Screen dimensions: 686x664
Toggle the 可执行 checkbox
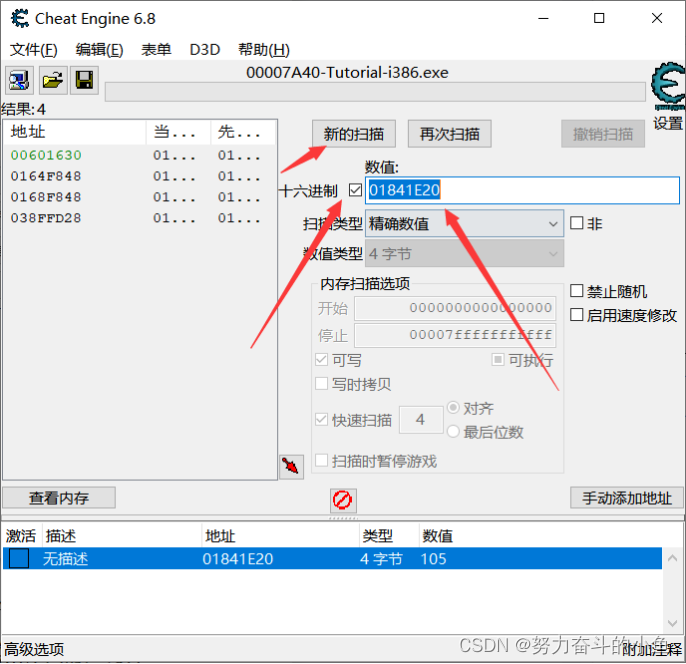[497, 360]
